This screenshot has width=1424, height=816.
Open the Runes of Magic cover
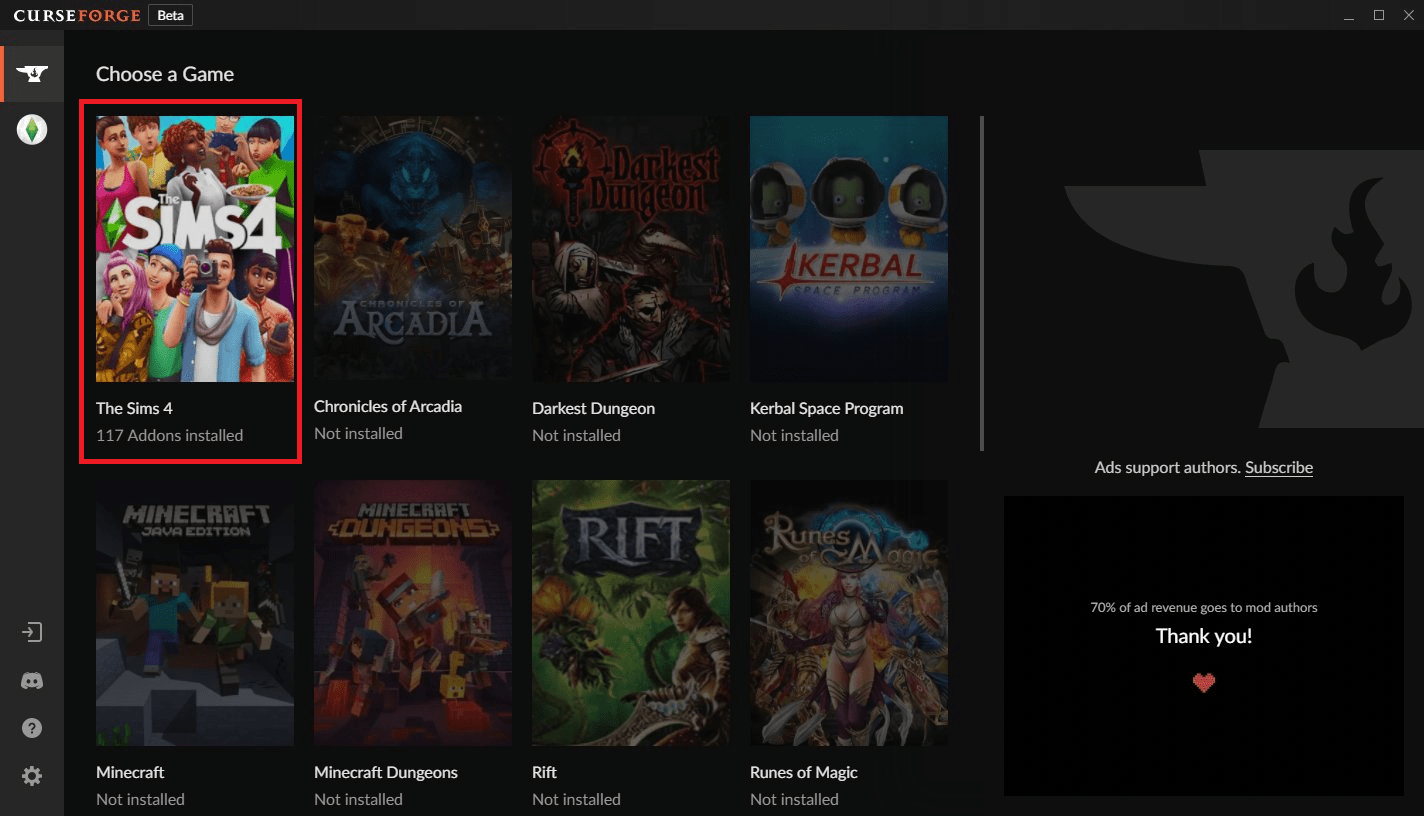tap(849, 613)
